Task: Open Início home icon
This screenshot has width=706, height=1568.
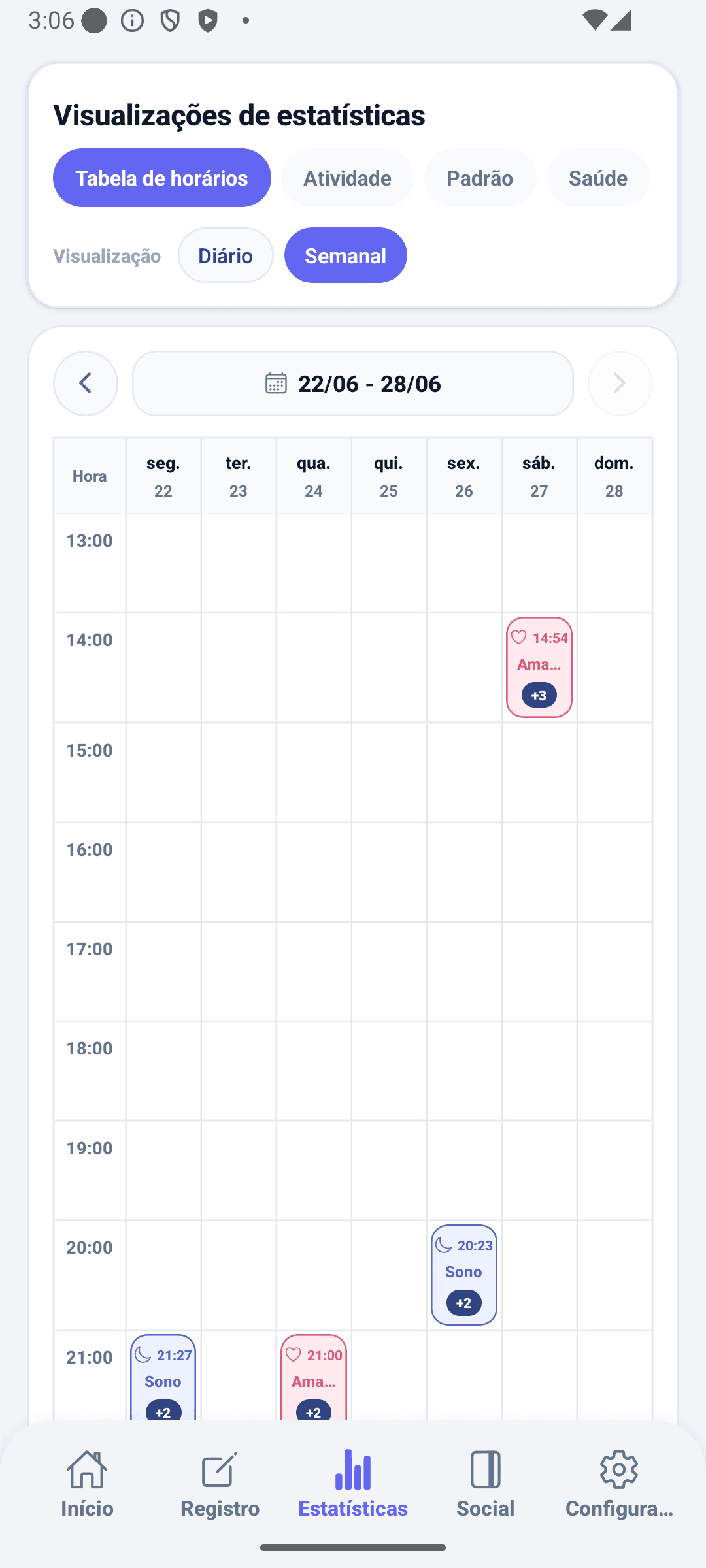Action: coord(87,1469)
